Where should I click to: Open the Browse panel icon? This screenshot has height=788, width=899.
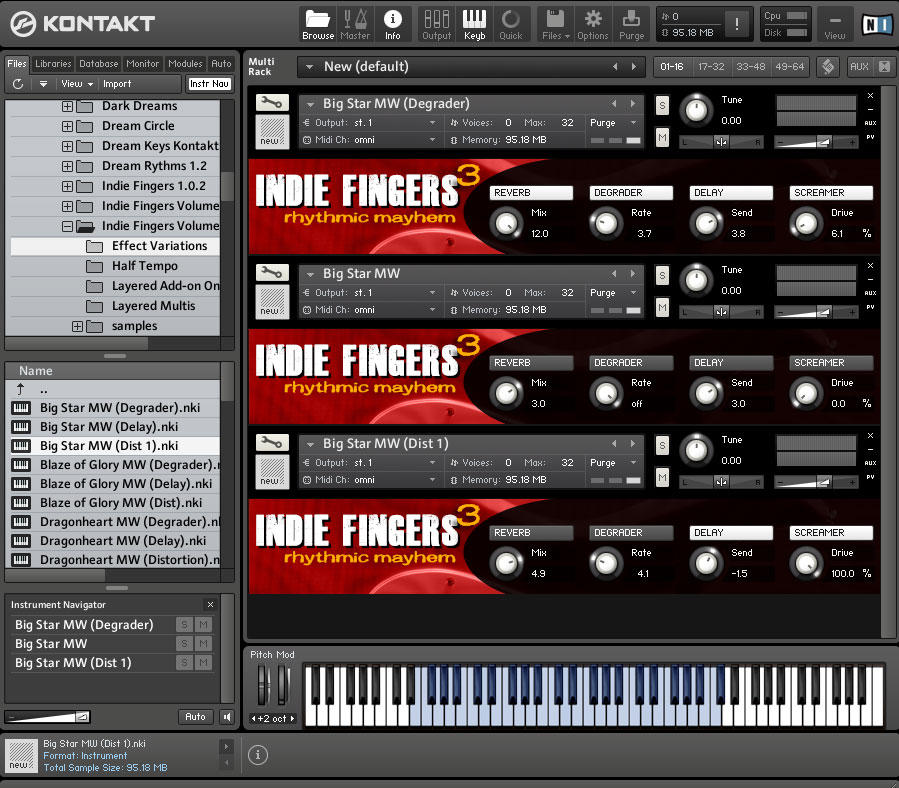tap(318, 24)
